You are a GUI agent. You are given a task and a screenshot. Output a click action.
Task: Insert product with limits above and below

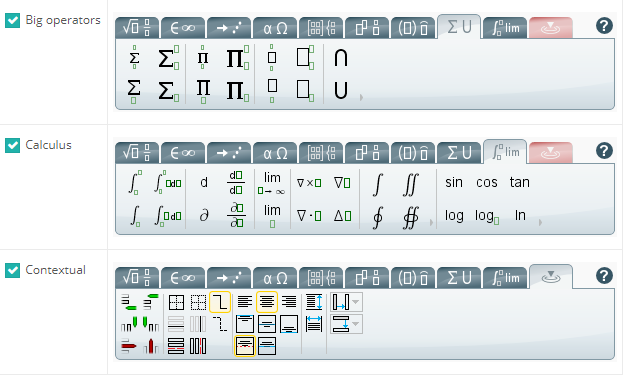click(203, 58)
